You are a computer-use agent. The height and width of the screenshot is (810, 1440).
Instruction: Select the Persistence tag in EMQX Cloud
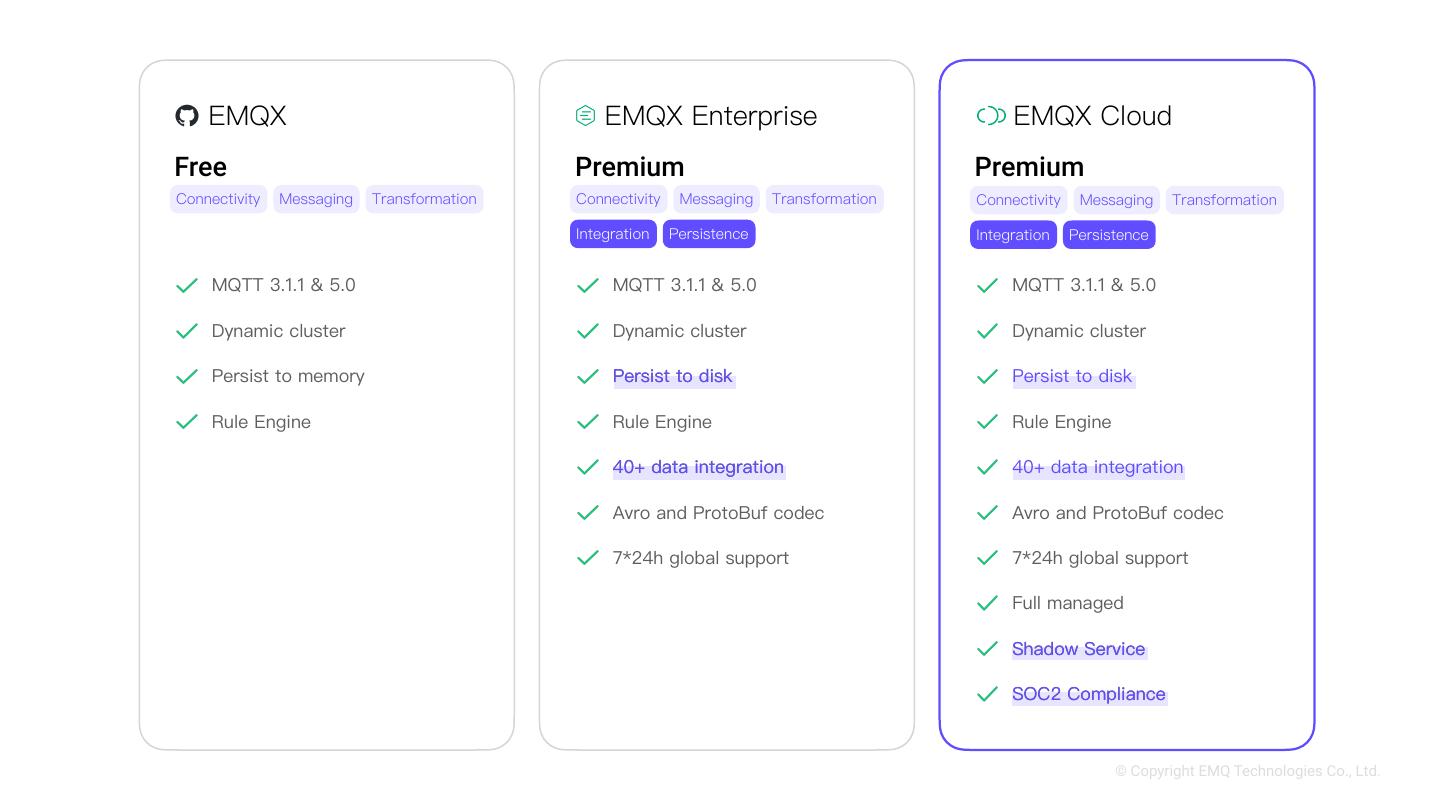pyautogui.click(x=1108, y=235)
